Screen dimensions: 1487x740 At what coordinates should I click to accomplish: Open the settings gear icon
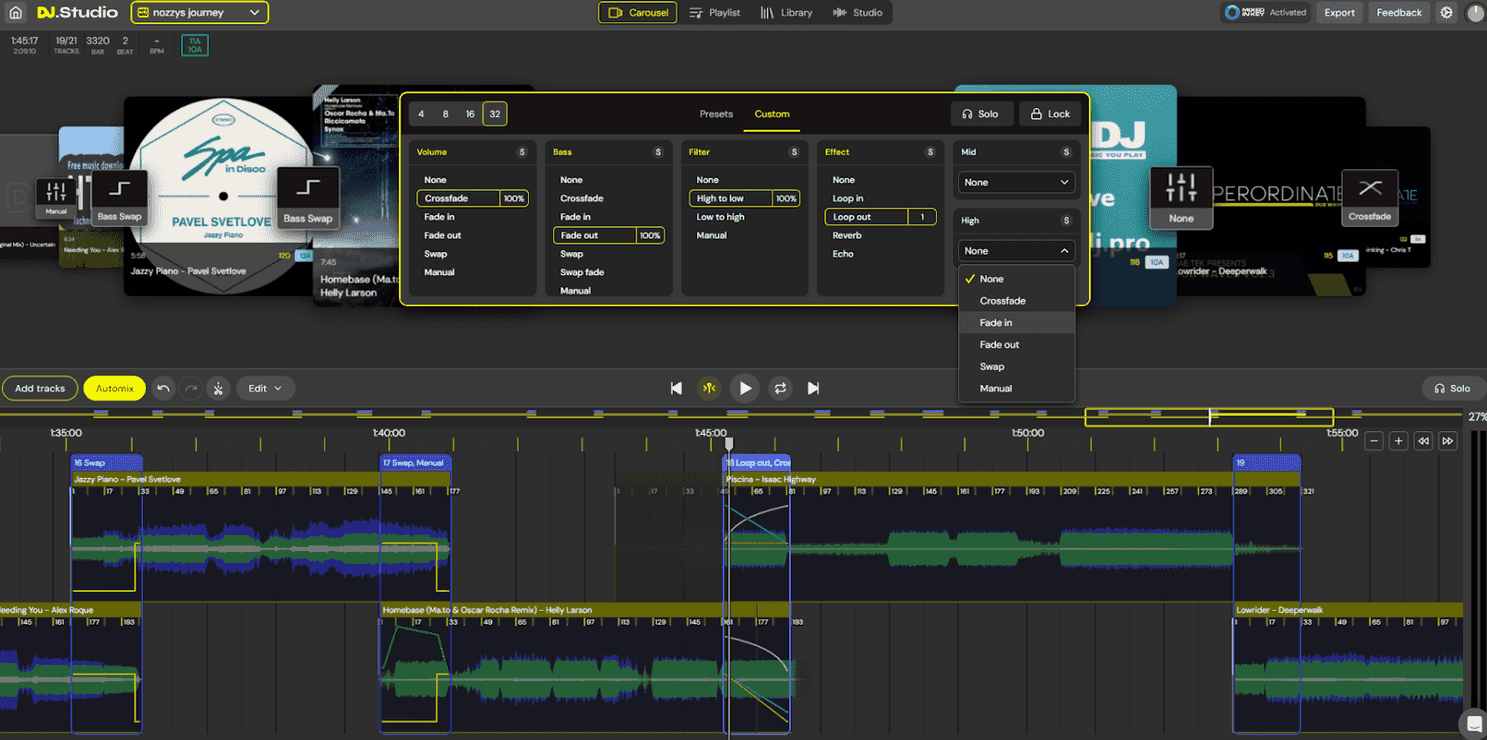[x=1446, y=13]
